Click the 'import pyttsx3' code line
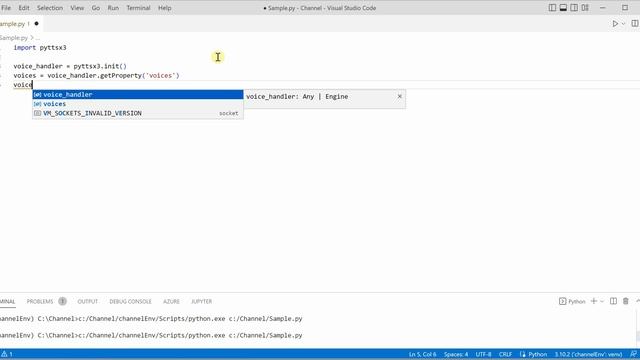The image size is (640, 360). [x=40, y=47]
